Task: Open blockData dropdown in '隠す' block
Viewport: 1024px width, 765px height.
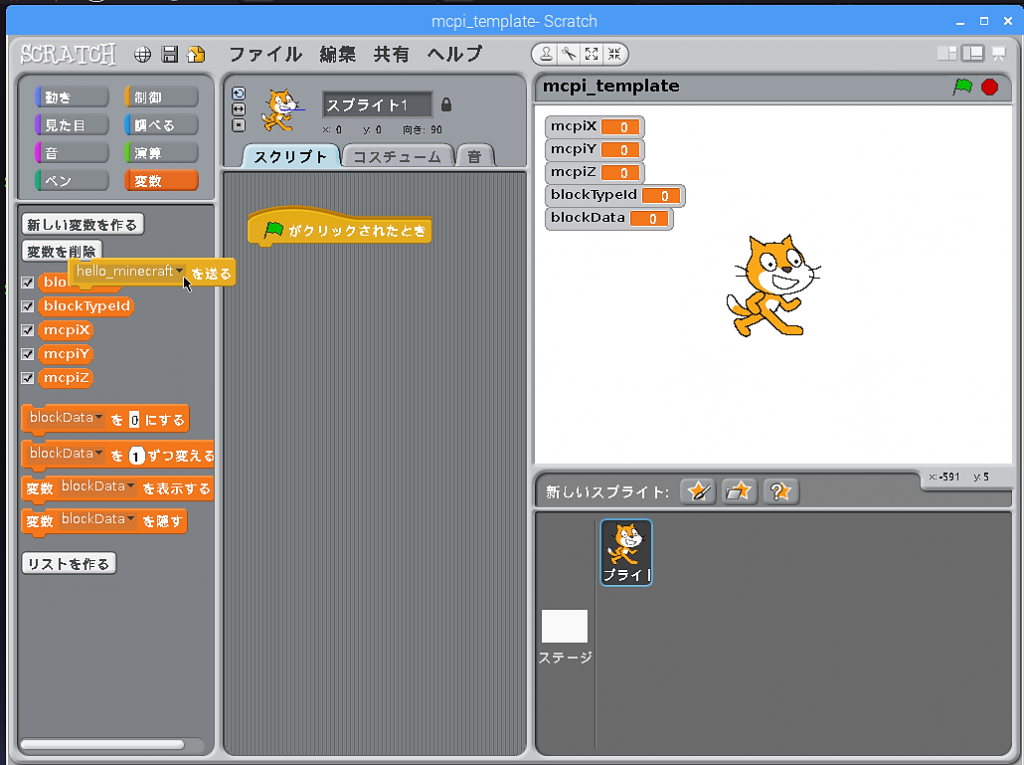Action: click(x=130, y=520)
